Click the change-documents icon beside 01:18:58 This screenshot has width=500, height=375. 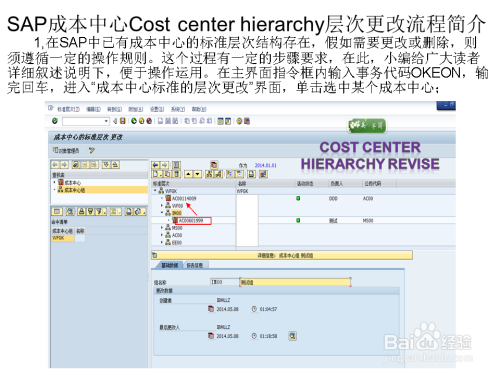(292, 336)
